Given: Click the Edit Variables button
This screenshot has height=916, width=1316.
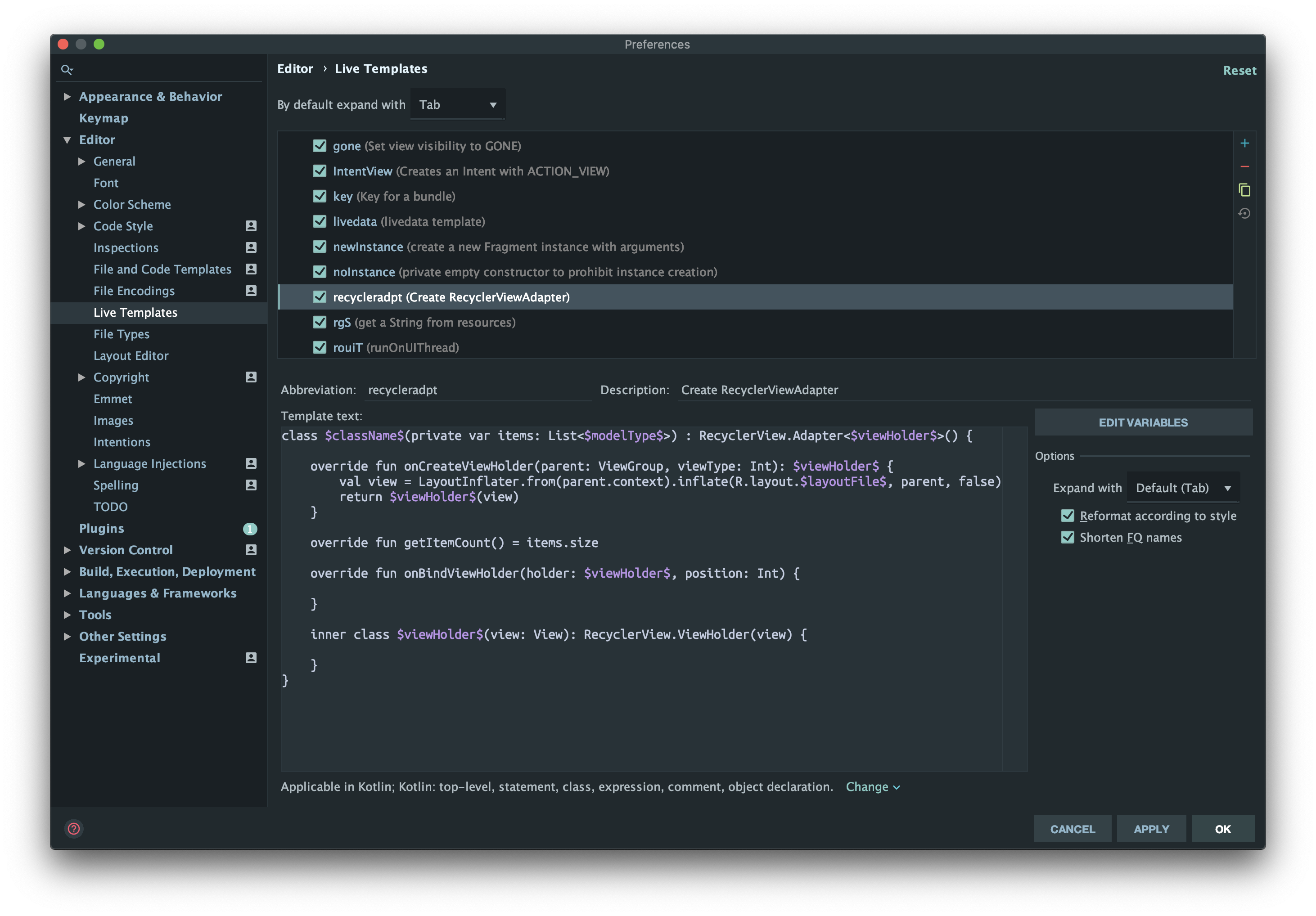Looking at the screenshot, I should [x=1143, y=423].
